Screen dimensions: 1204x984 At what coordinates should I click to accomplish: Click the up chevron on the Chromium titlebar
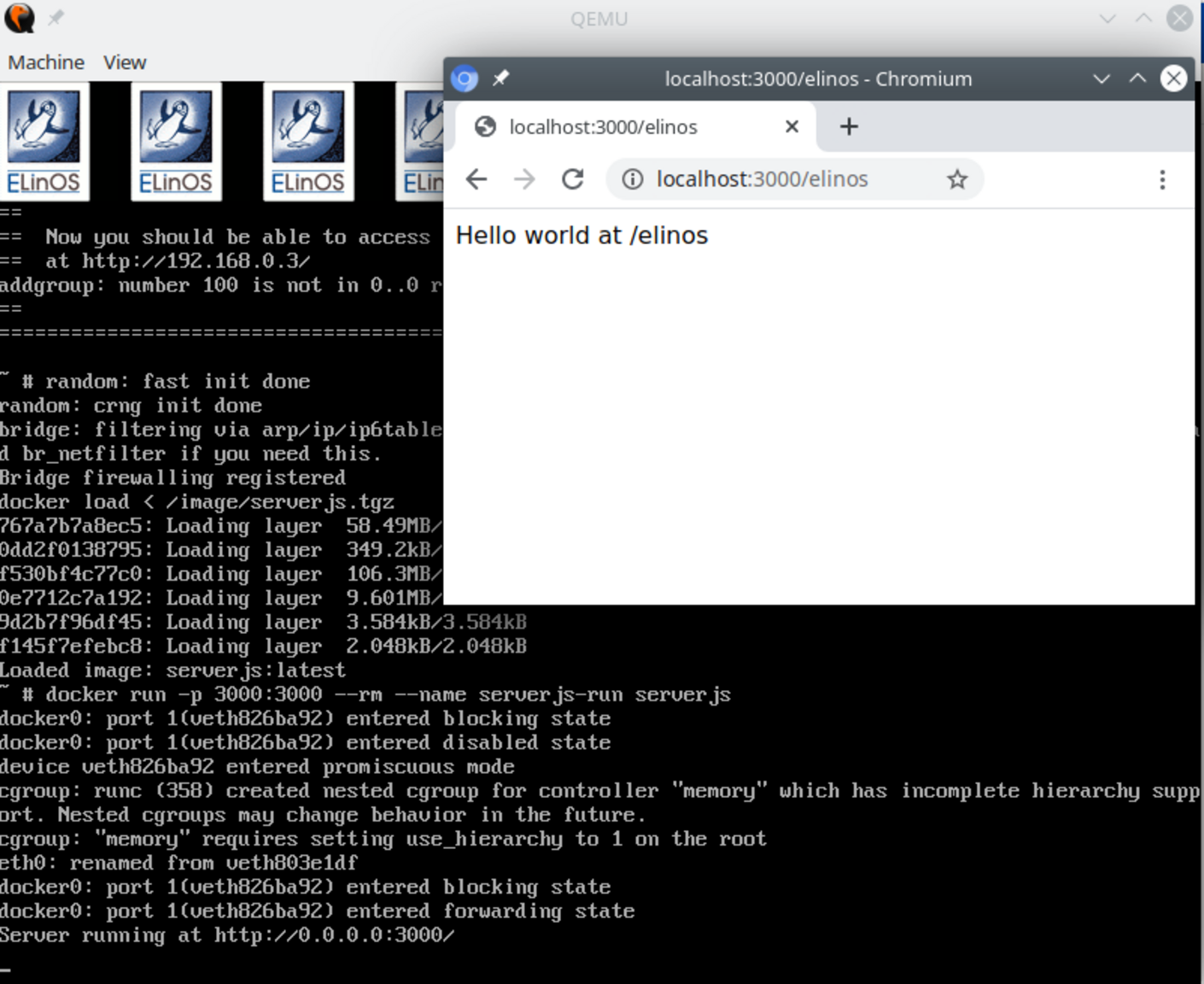[1137, 79]
